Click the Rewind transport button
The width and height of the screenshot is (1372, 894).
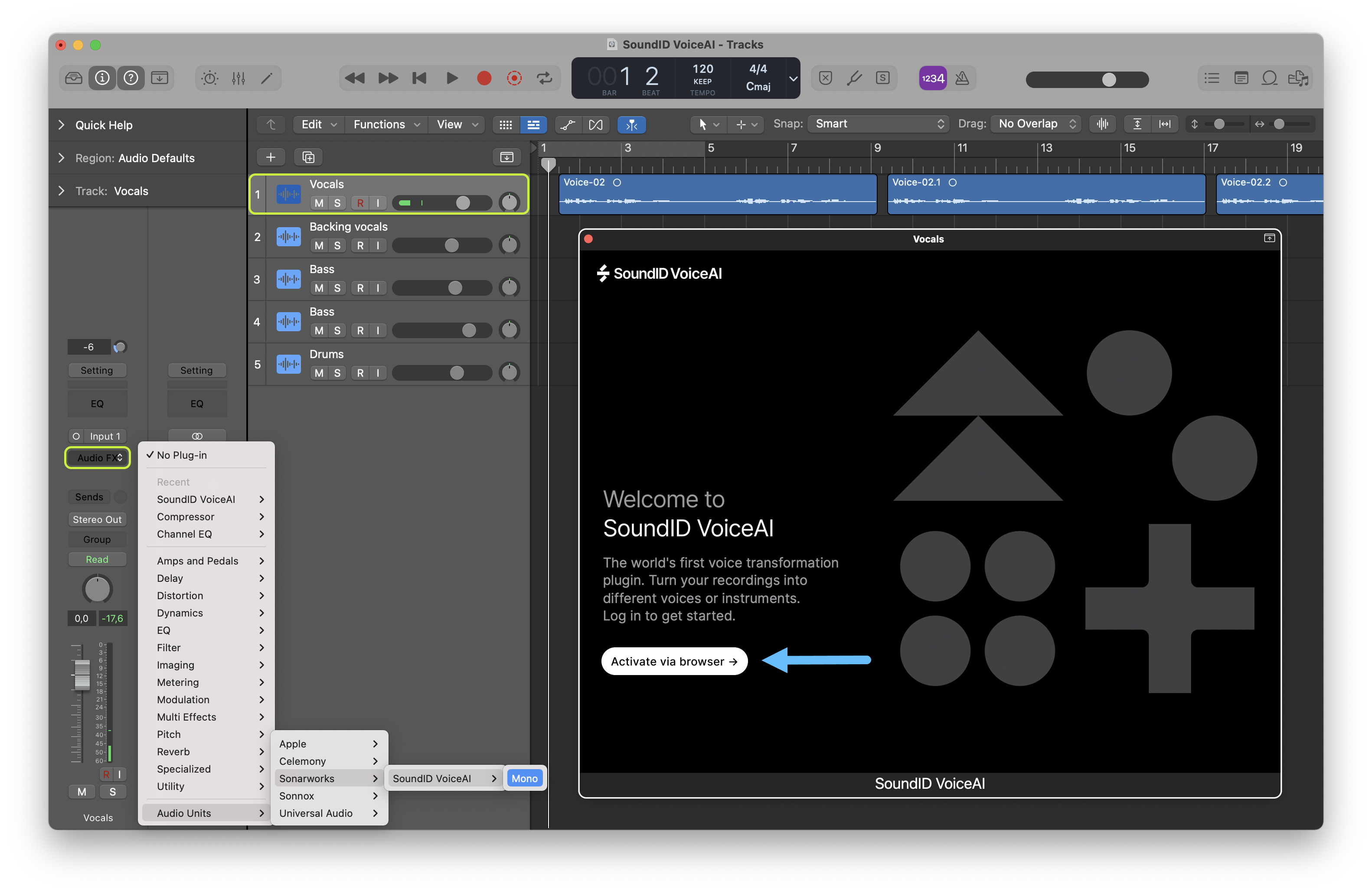355,78
